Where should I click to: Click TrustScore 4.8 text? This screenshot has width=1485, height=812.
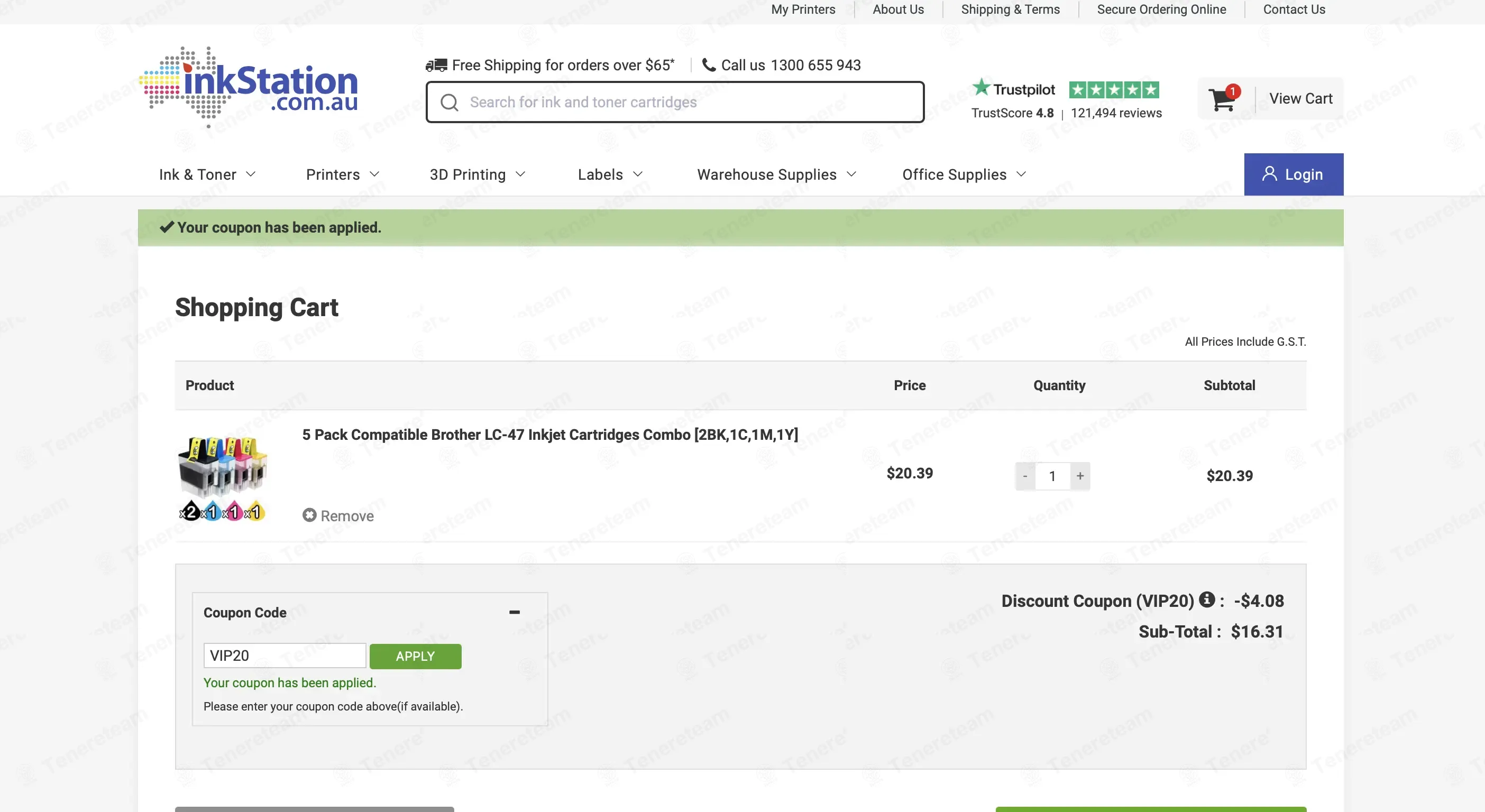[1012, 113]
